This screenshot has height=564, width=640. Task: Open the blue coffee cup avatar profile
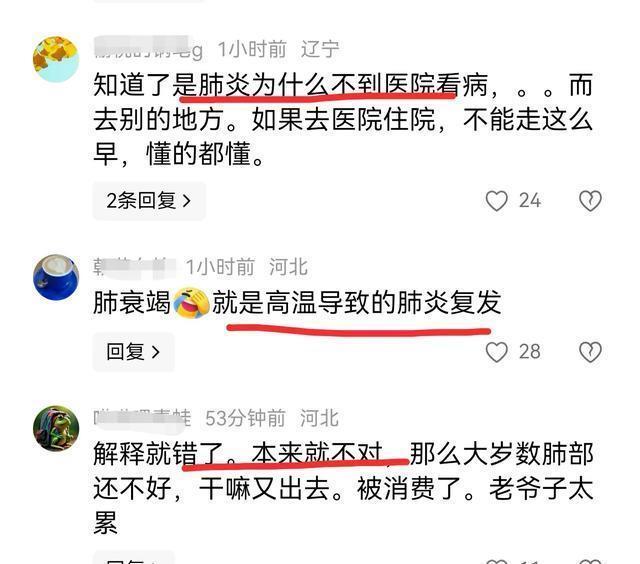click(x=56, y=277)
